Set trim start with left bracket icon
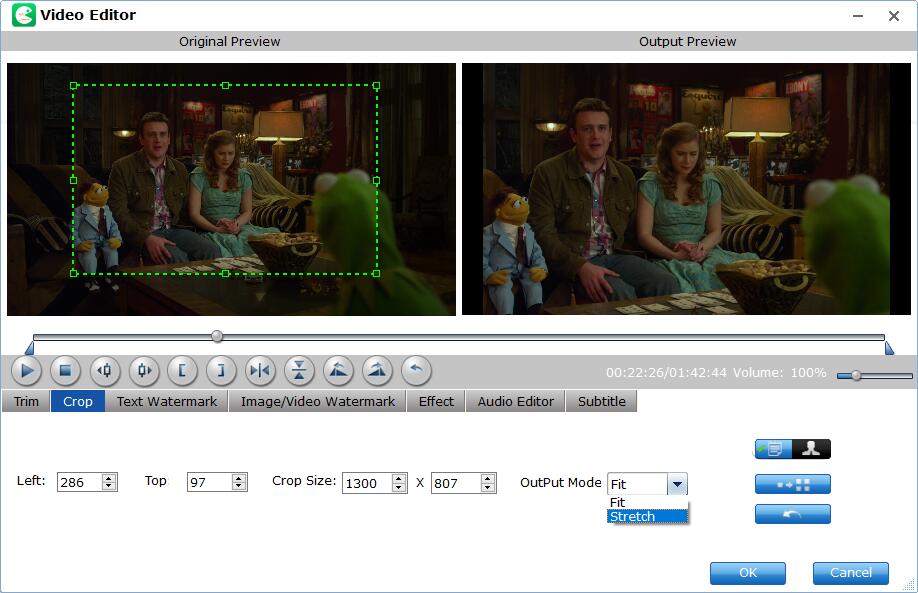 click(182, 371)
